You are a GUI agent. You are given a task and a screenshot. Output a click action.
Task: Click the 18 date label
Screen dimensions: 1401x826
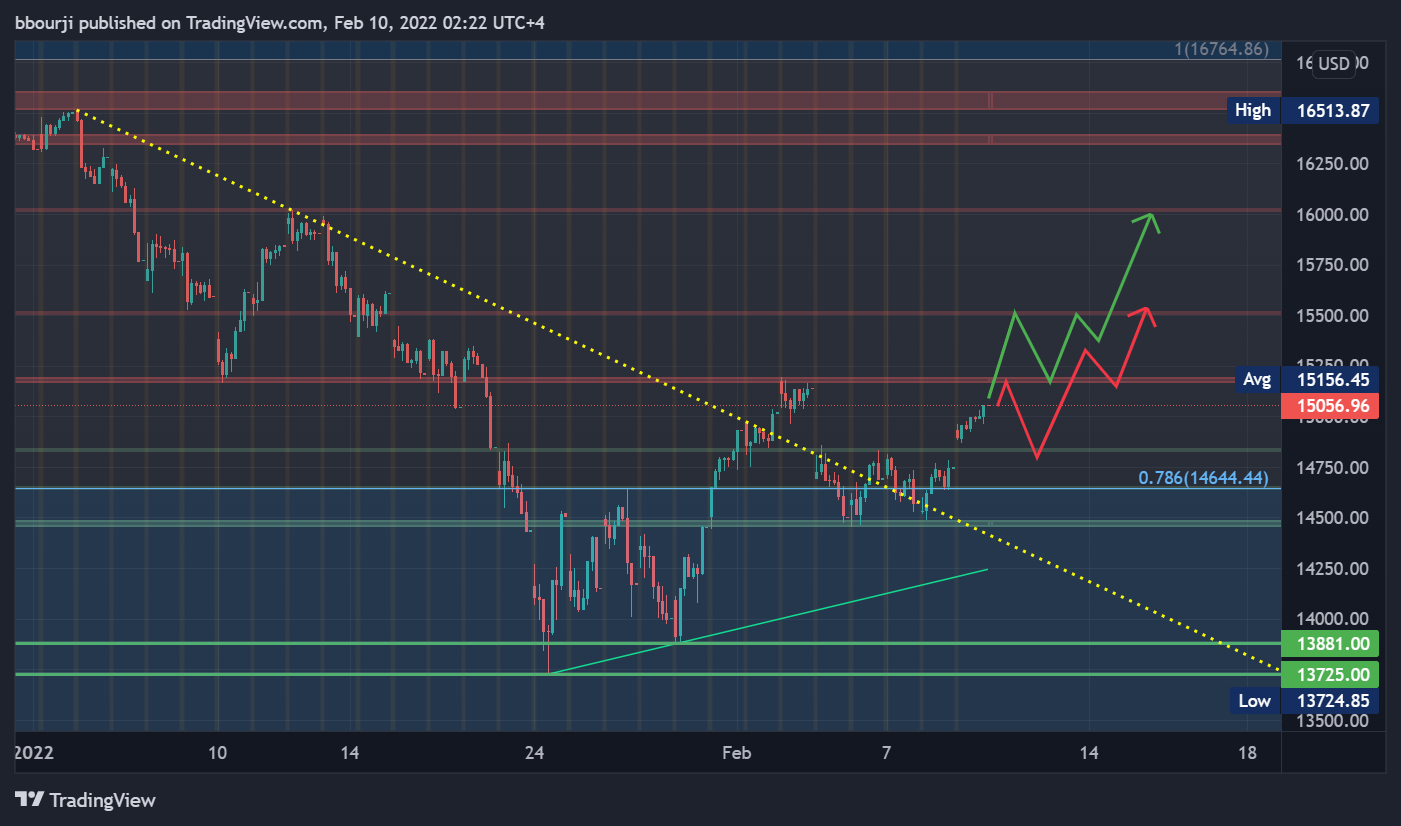[1248, 752]
